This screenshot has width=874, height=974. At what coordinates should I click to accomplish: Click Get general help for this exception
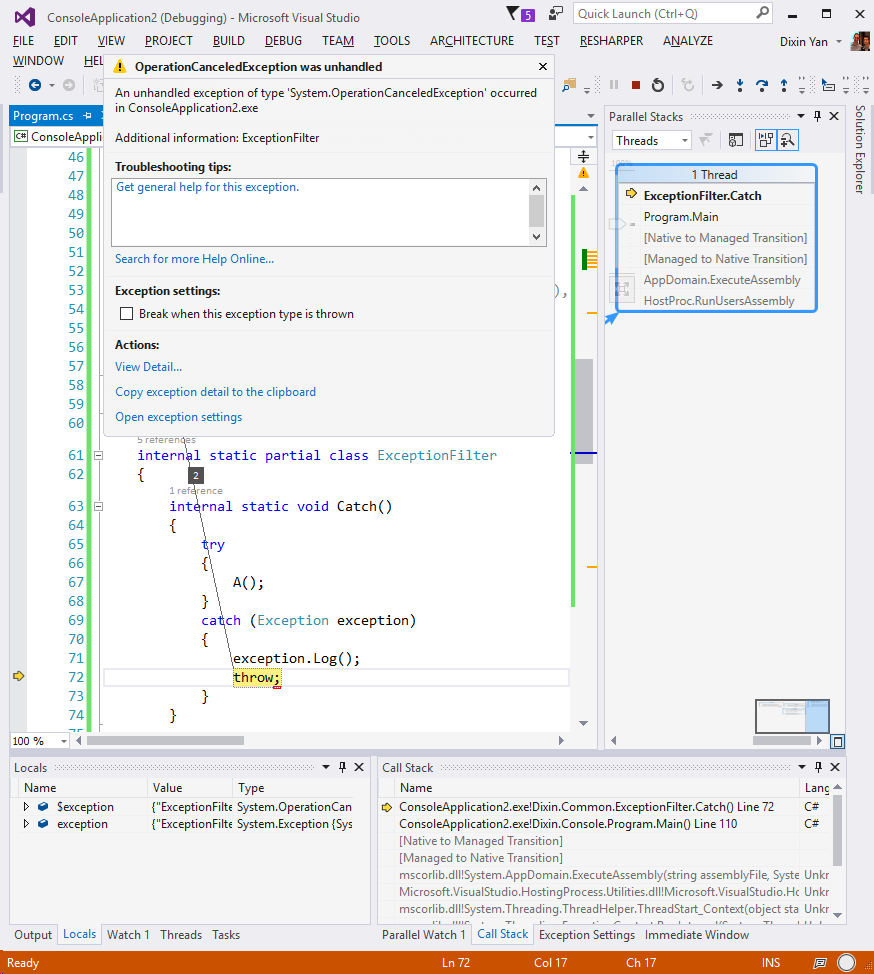[207, 187]
